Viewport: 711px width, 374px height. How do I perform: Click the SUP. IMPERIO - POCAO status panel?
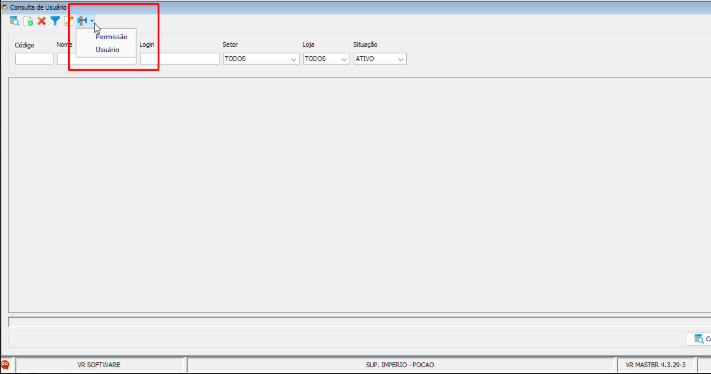400,364
